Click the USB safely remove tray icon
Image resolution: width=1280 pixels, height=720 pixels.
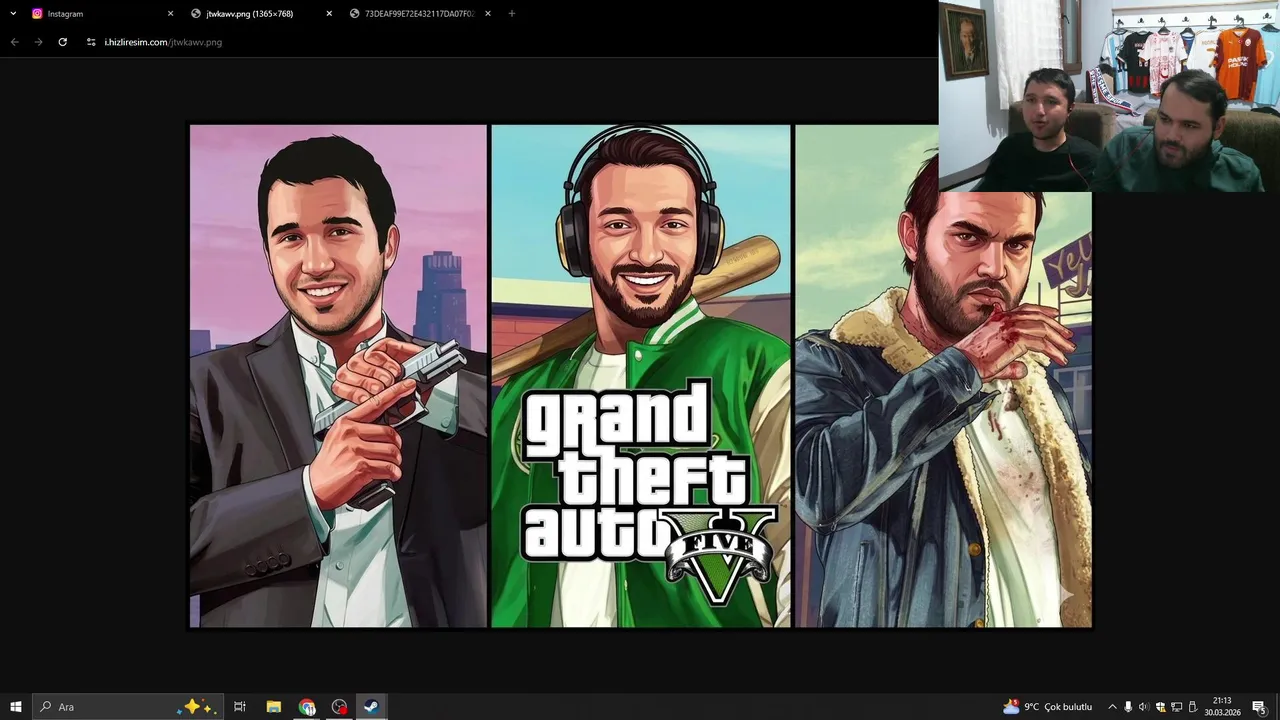pyautogui.click(x=1192, y=707)
